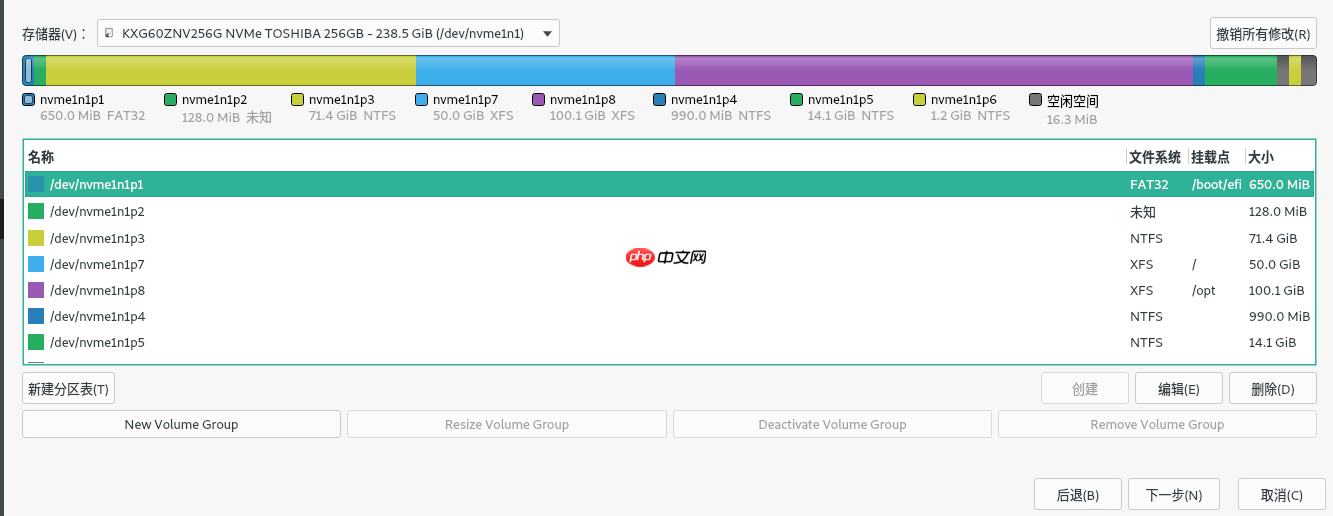Viewport: 1333px width, 516px height.
Task: Click nvme1n1p1 legend color icon
Action: pos(28,100)
